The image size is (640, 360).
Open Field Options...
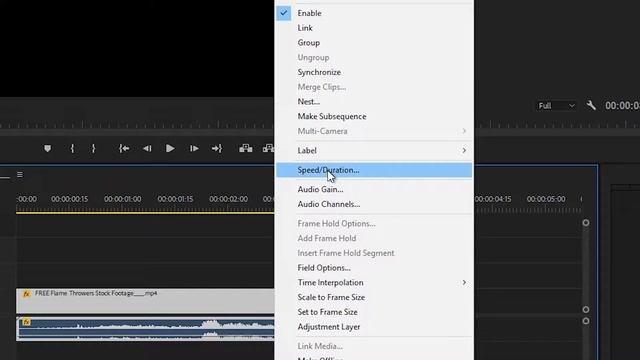tap(374, 268)
